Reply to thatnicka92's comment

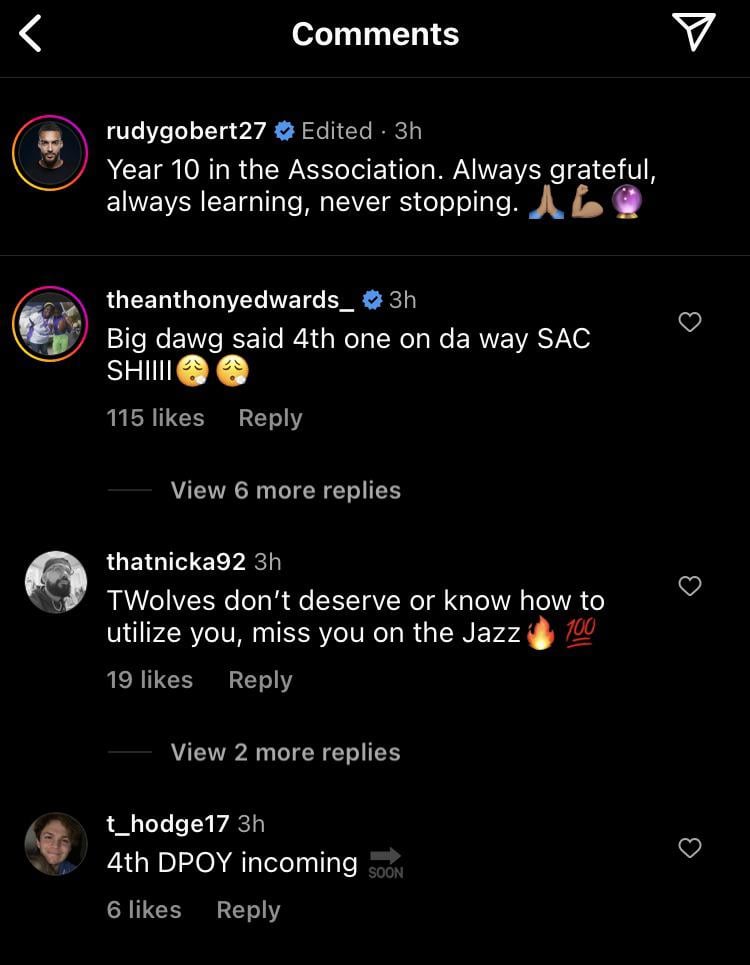260,680
